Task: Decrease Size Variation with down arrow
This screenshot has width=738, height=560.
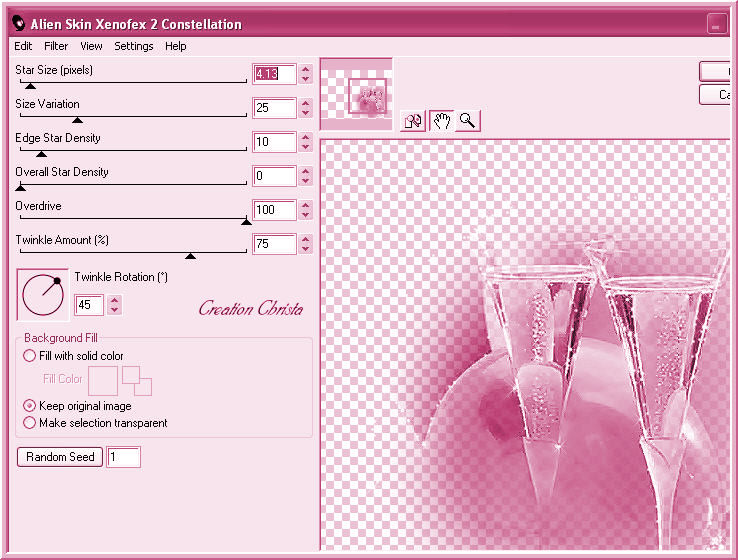Action: 306,113
